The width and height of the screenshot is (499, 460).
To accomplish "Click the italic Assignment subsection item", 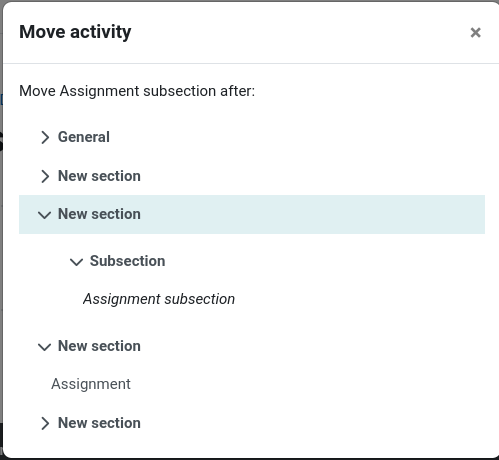I will [x=159, y=299].
